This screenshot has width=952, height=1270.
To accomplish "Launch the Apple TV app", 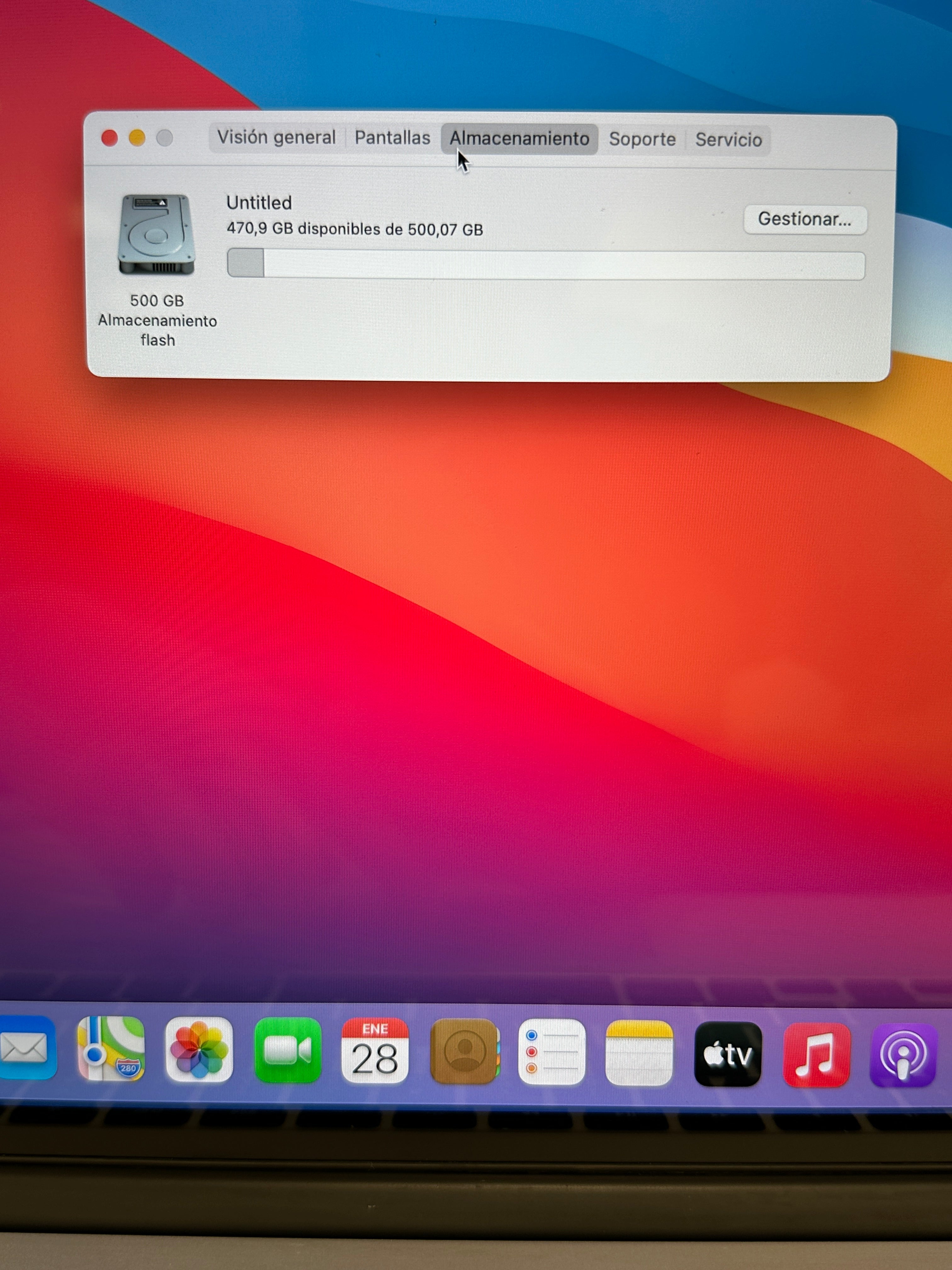I will click(728, 1054).
